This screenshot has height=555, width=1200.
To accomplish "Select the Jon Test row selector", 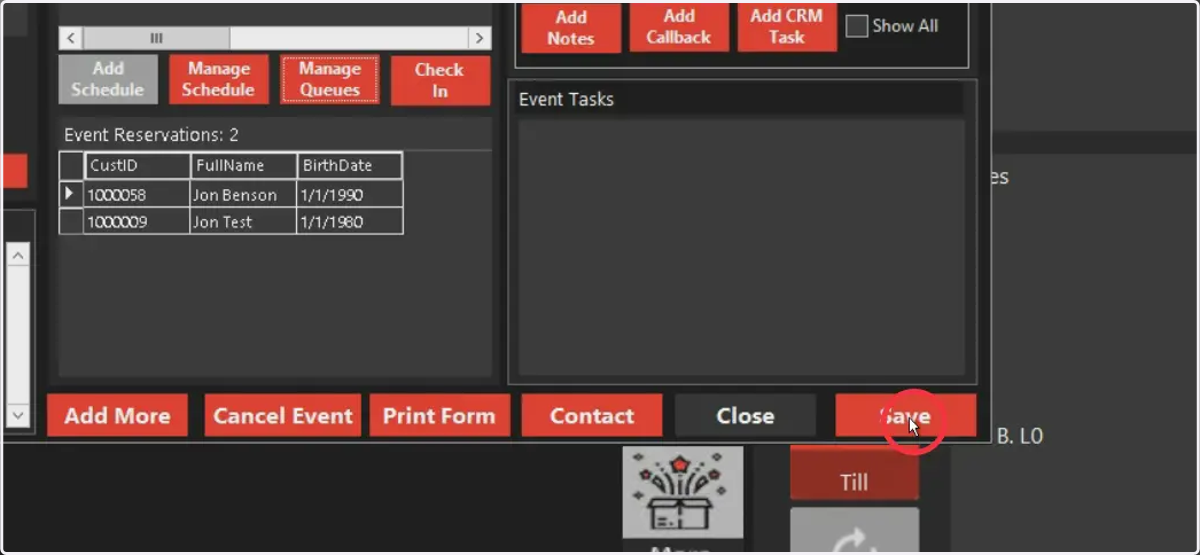I will 70,221.
